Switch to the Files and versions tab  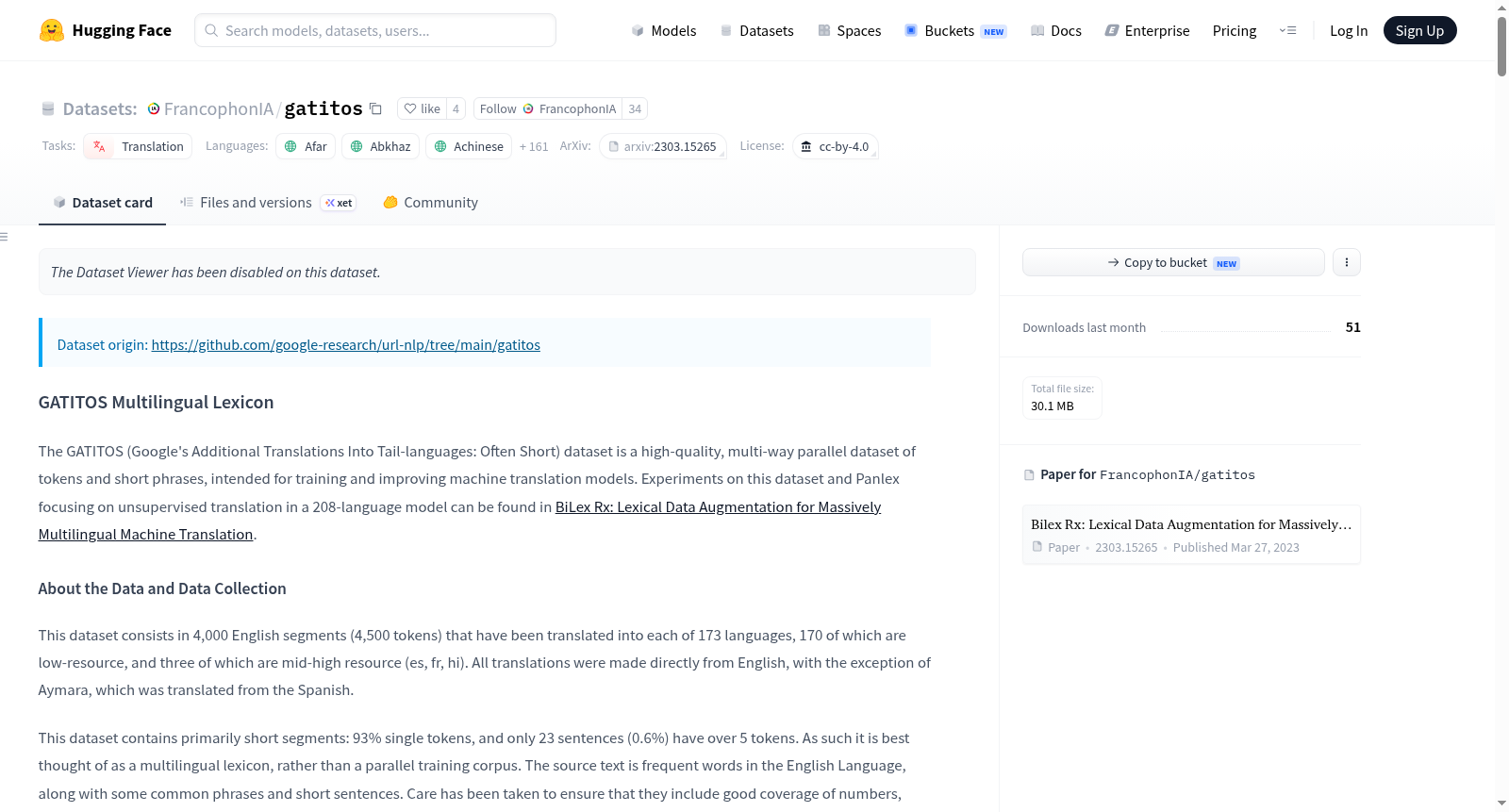click(268, 203)
